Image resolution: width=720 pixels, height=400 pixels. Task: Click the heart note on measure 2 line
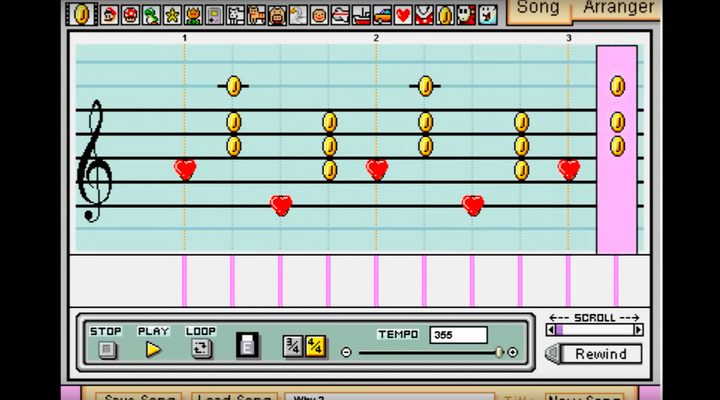pos(377,169)
